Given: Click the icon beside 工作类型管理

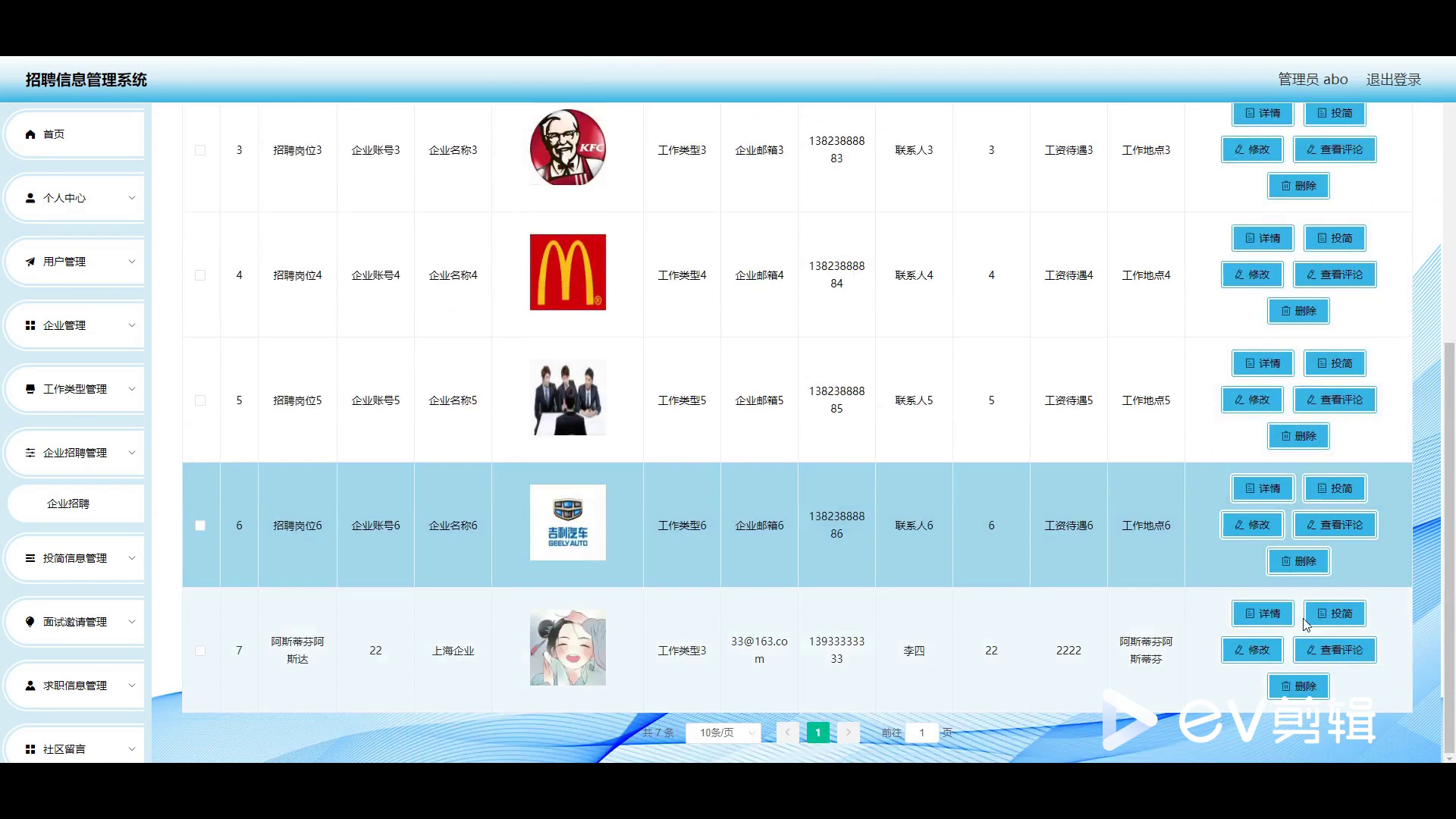Looking at the screenshot, I should point(30,389).
